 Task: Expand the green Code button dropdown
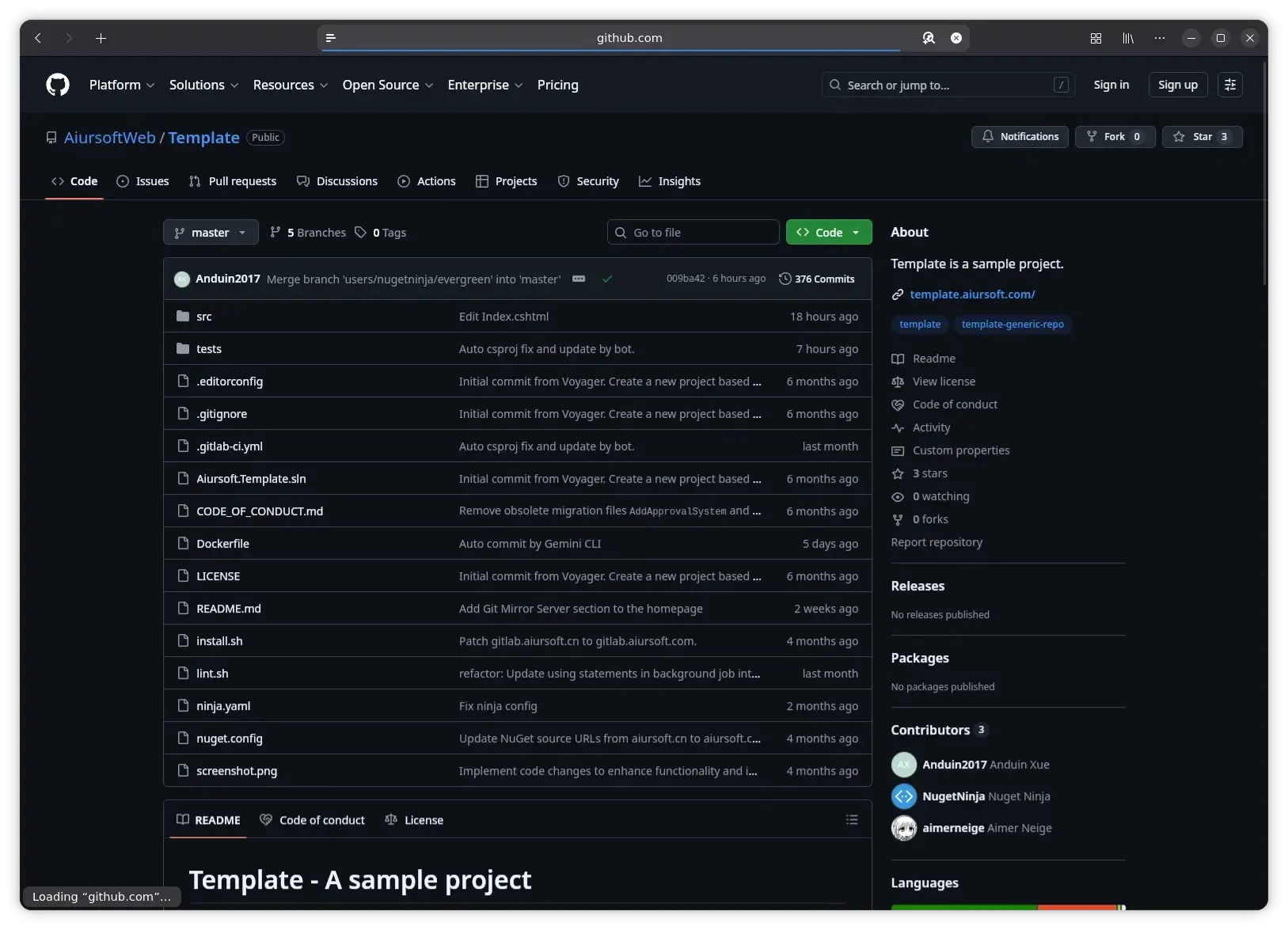[x=856, y=232]
